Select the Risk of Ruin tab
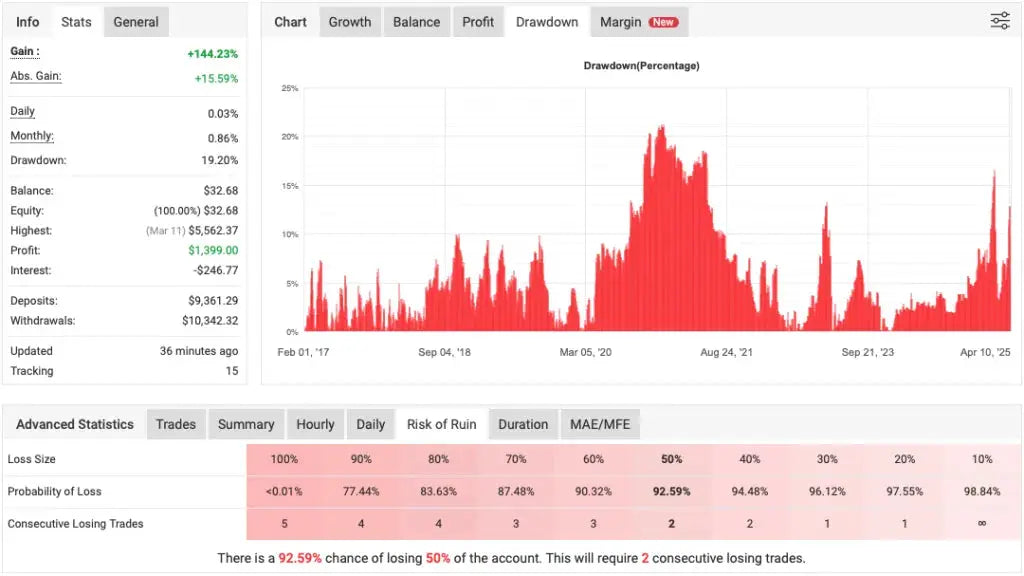Image resolution: width=1024 pixels, height=576 pixels. point(442,424)
